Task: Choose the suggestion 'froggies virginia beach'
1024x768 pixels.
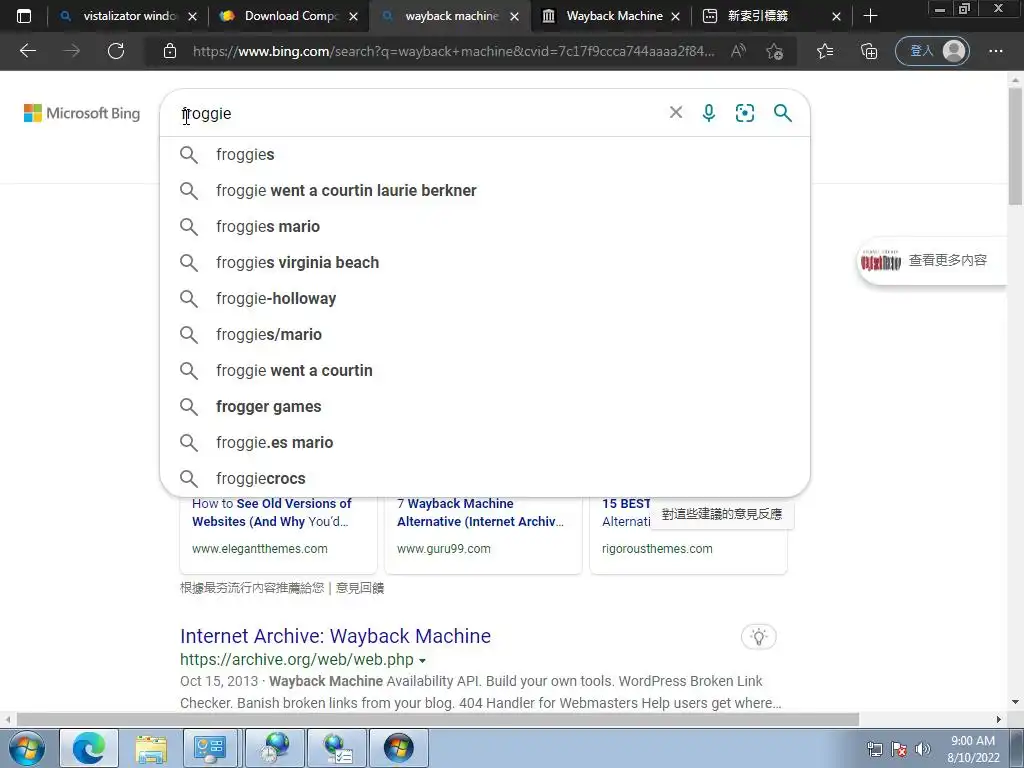Action: [485, 263]
